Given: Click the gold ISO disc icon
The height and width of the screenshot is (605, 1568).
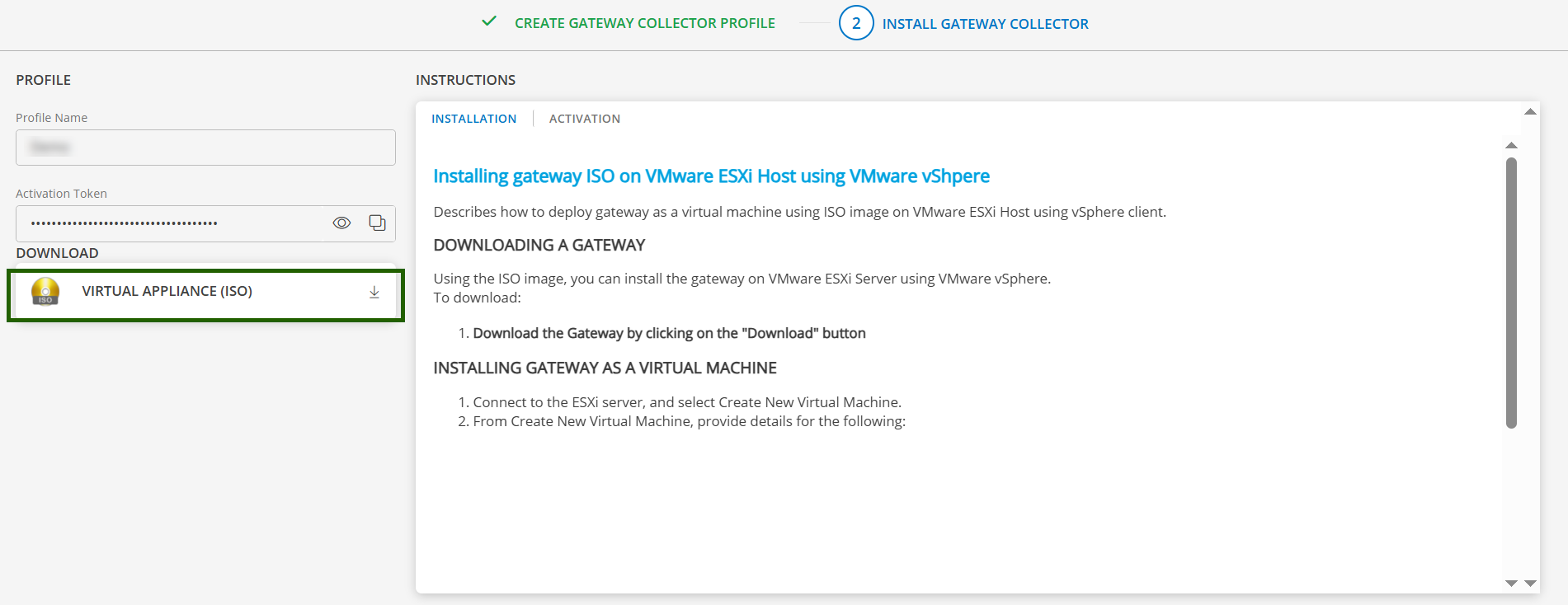Looking at the screenshot, I should tap(45, 292).
